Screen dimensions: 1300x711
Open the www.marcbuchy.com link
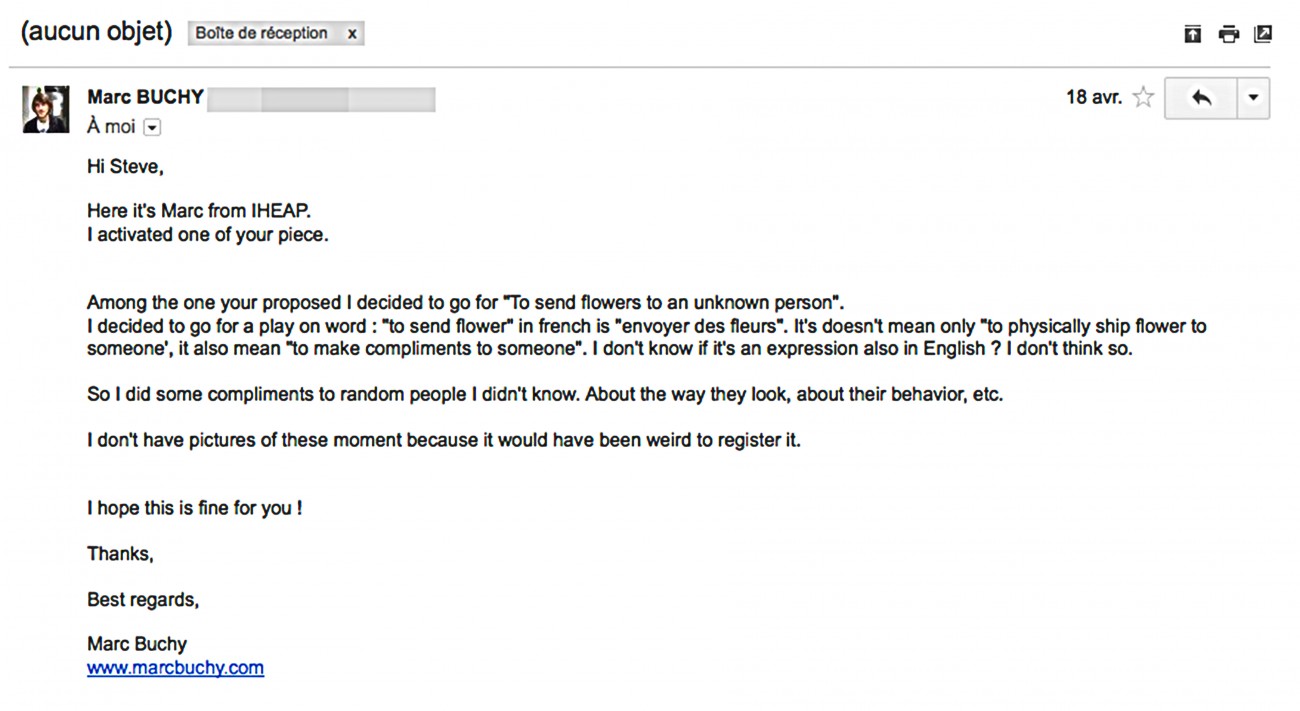[175, 668]
